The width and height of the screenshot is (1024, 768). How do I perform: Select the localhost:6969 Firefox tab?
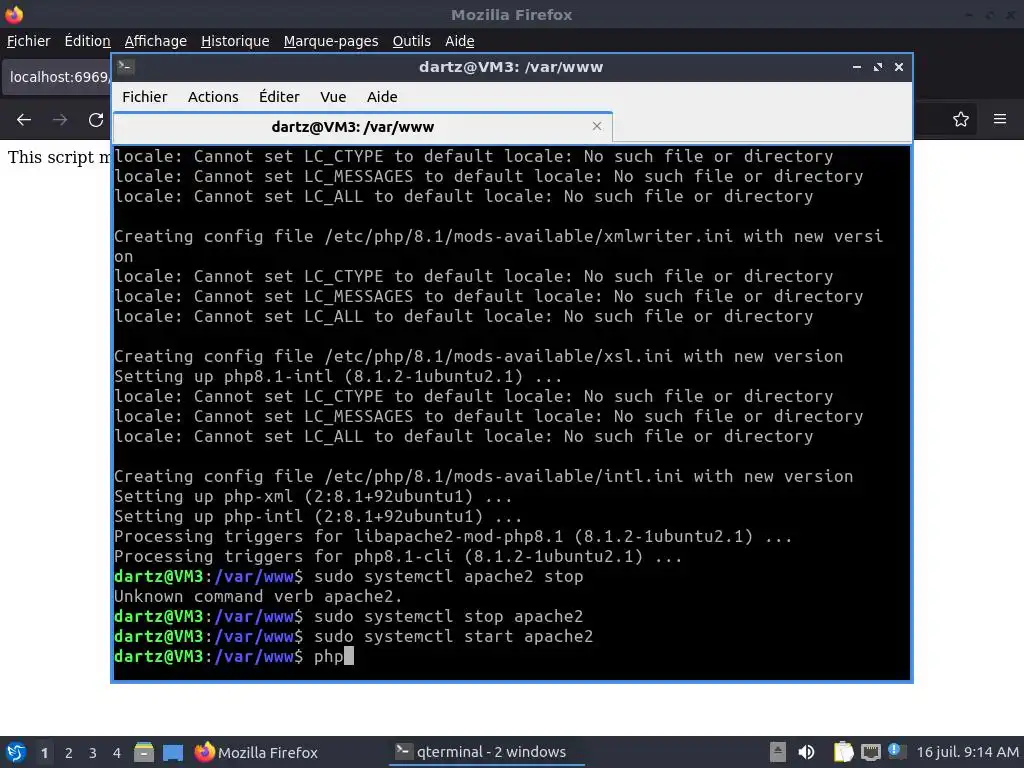(57, 77)
